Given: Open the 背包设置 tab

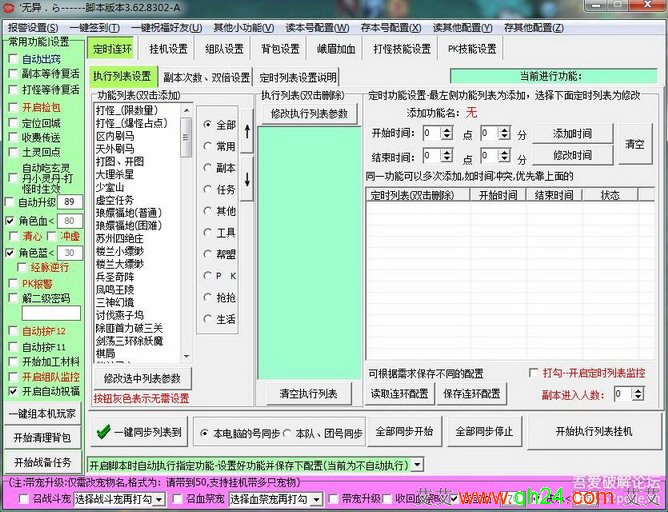Looking at the screenshot, I should [280, 49].
